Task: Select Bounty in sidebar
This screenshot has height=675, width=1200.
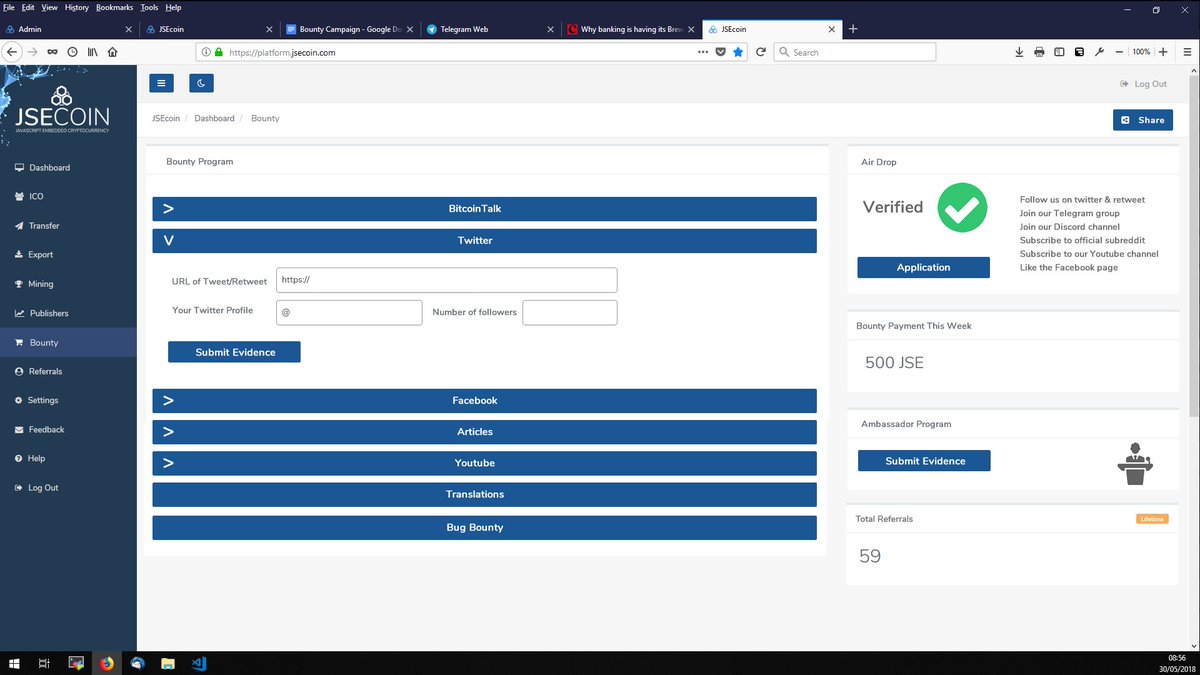Action: [x=68, y=342]
